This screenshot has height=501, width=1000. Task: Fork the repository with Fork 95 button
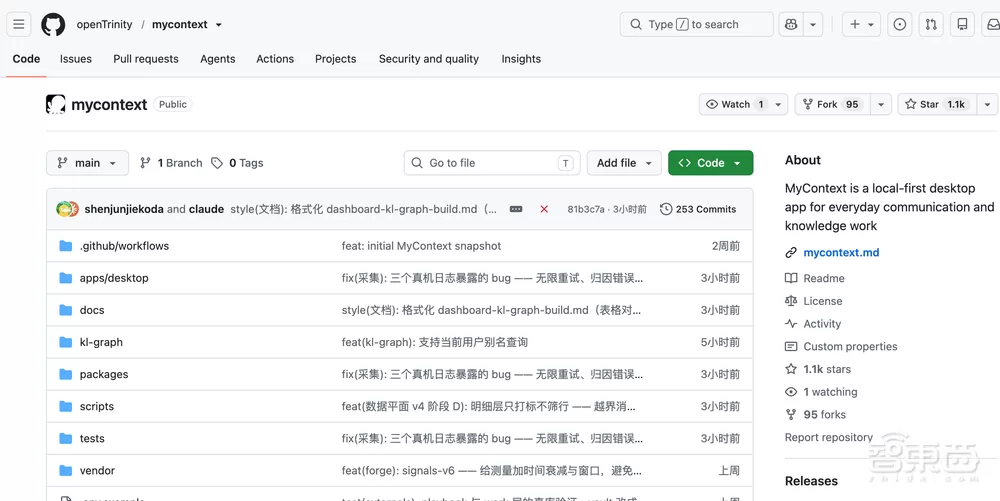[x=832, y=105]
